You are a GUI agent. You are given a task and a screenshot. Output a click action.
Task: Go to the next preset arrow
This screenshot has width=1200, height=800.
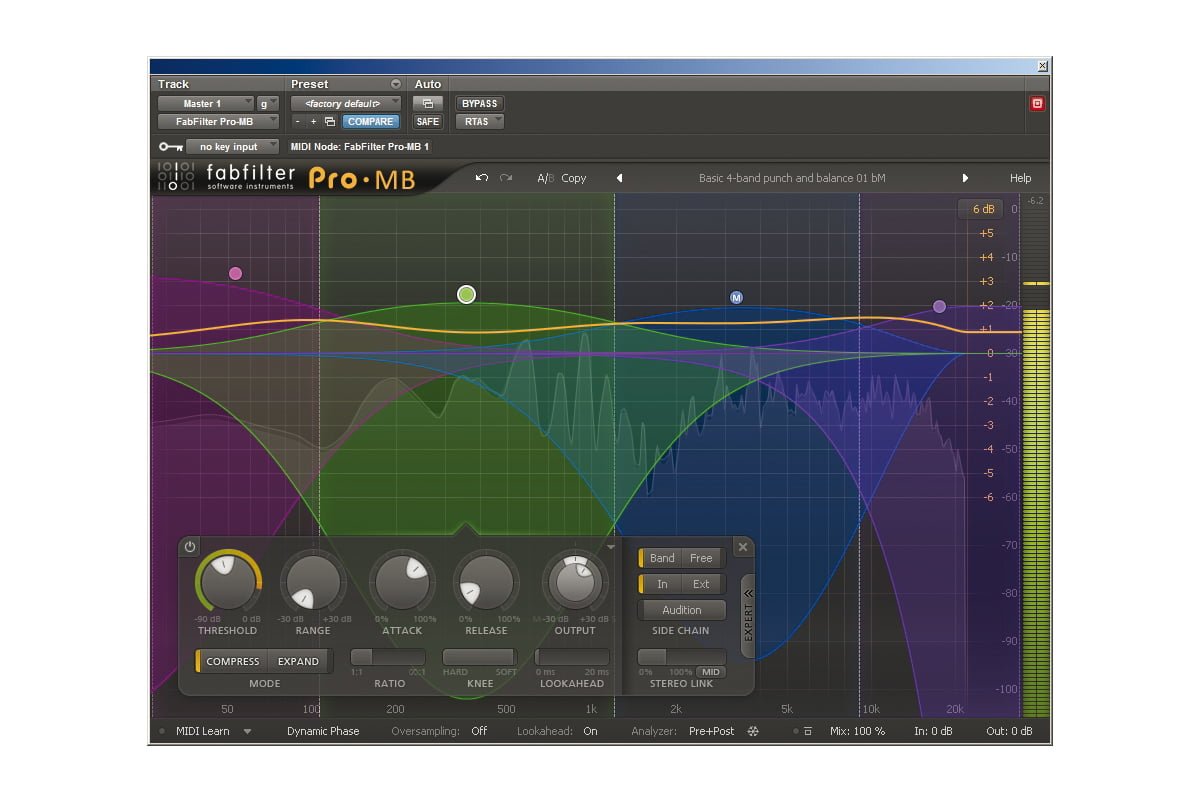click(x=965, y=178)
